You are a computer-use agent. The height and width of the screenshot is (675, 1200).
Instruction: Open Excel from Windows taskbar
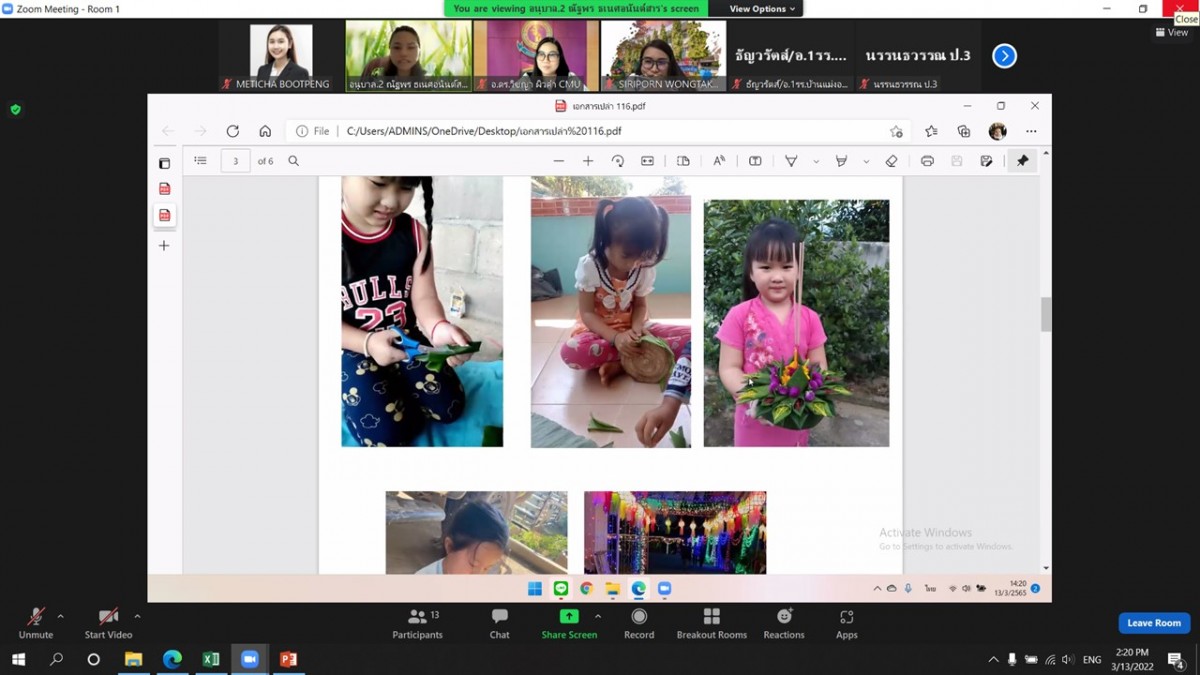pos(210,659)
